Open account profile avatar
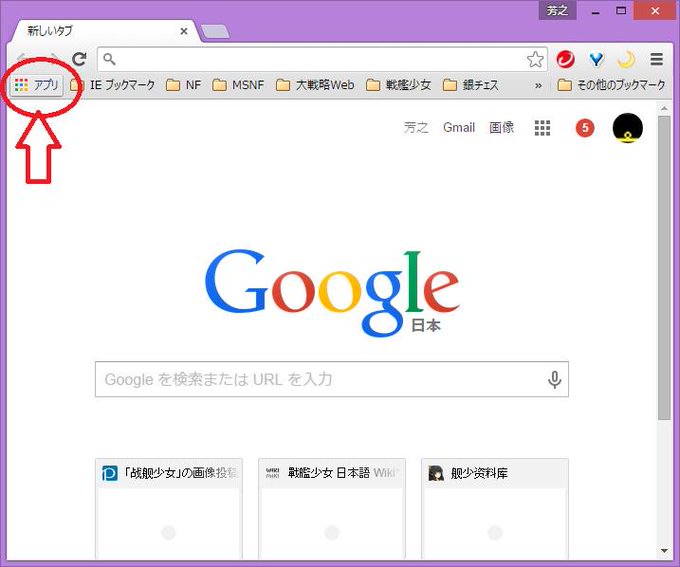 pyautogui.click(x=628, y=128)
